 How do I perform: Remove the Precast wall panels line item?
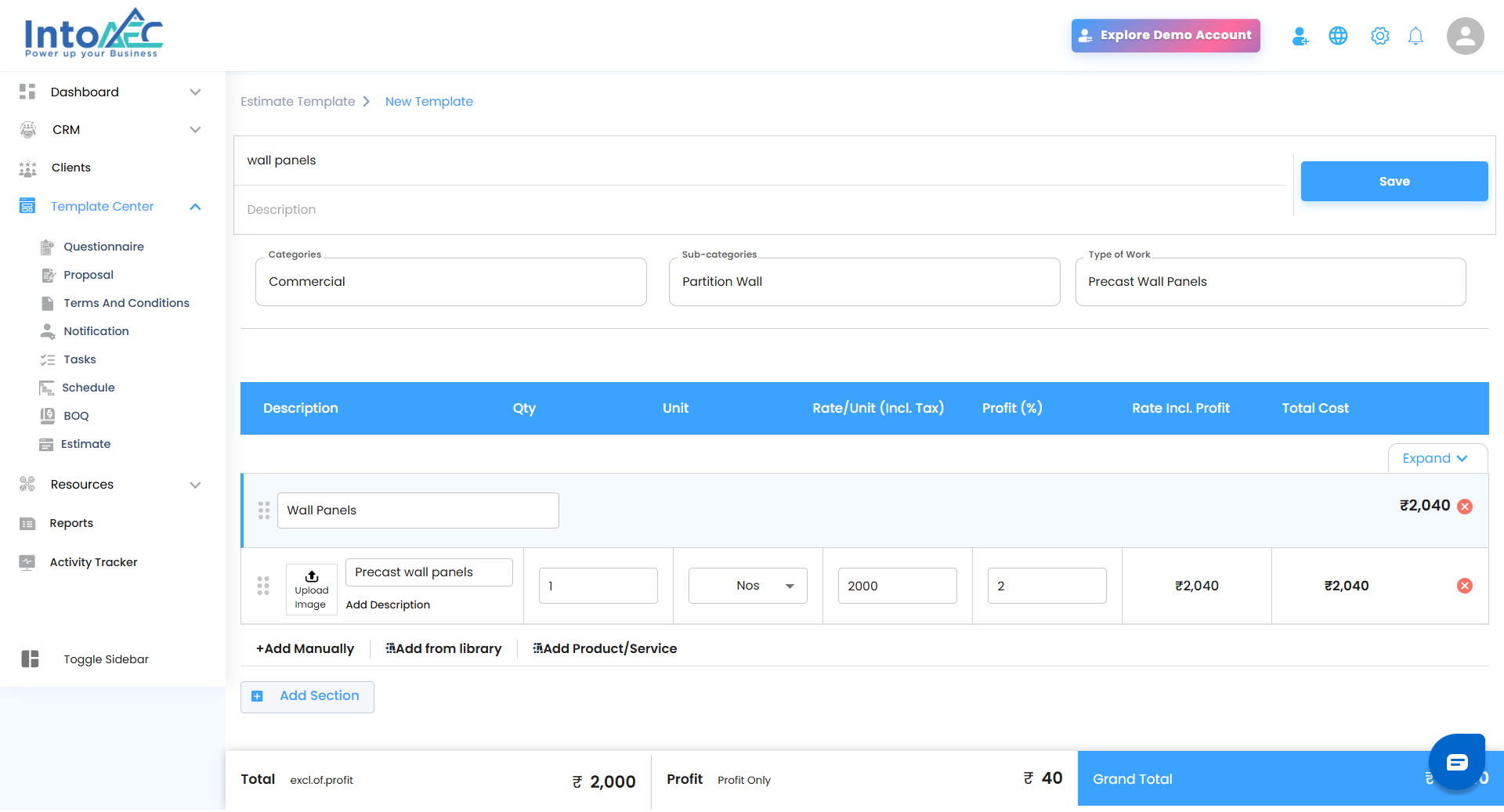click(x=1465, y=586)
